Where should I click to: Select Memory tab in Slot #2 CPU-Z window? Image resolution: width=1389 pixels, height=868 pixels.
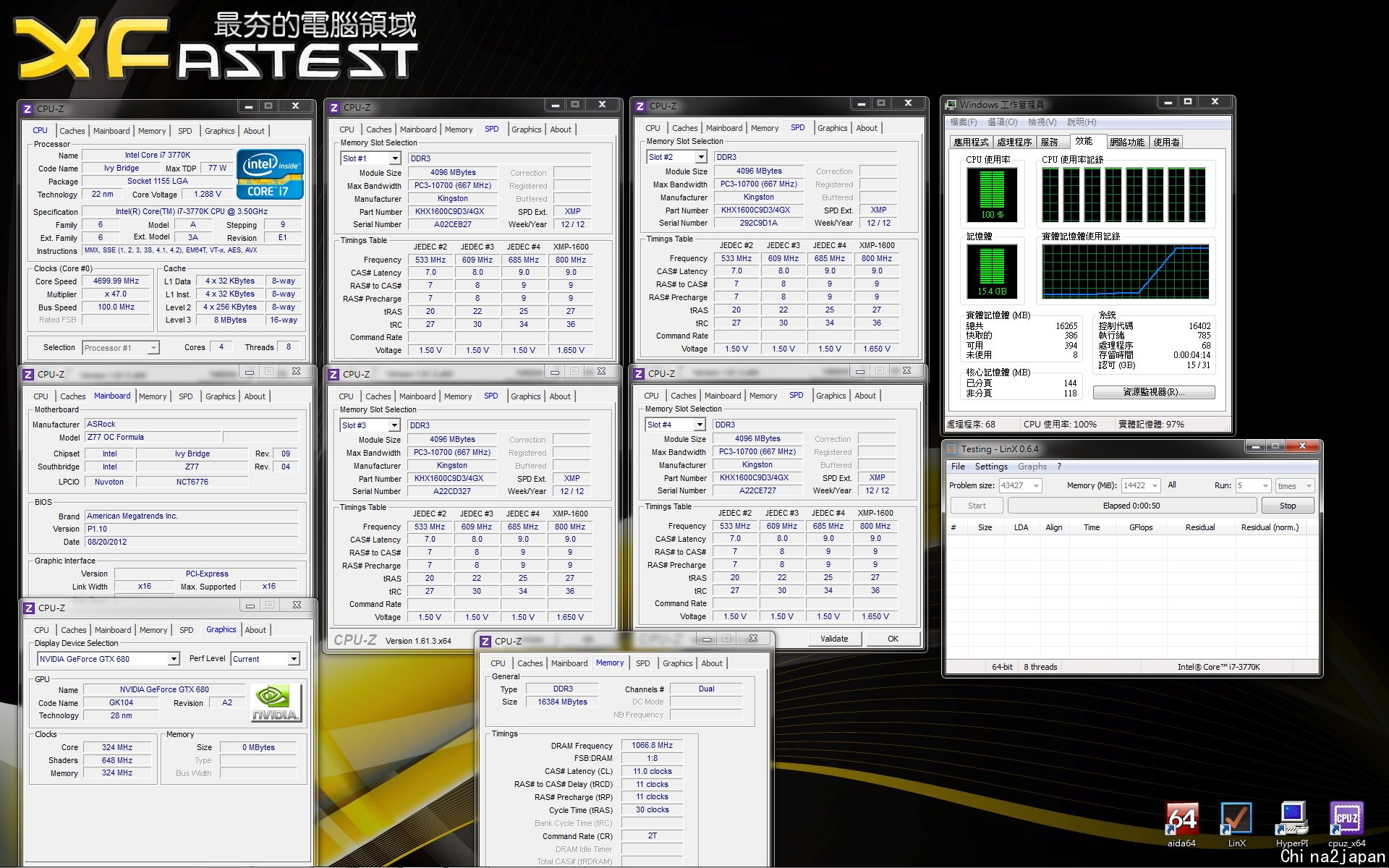pos(765,128)
